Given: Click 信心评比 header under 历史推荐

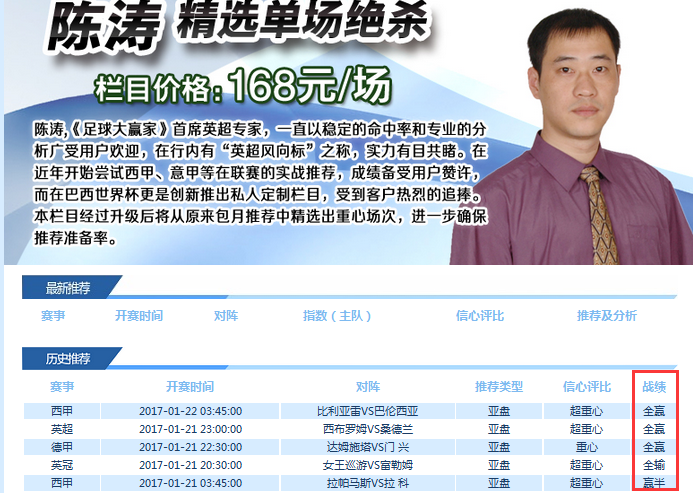Looking at the screenshot, I should [586, 387].
